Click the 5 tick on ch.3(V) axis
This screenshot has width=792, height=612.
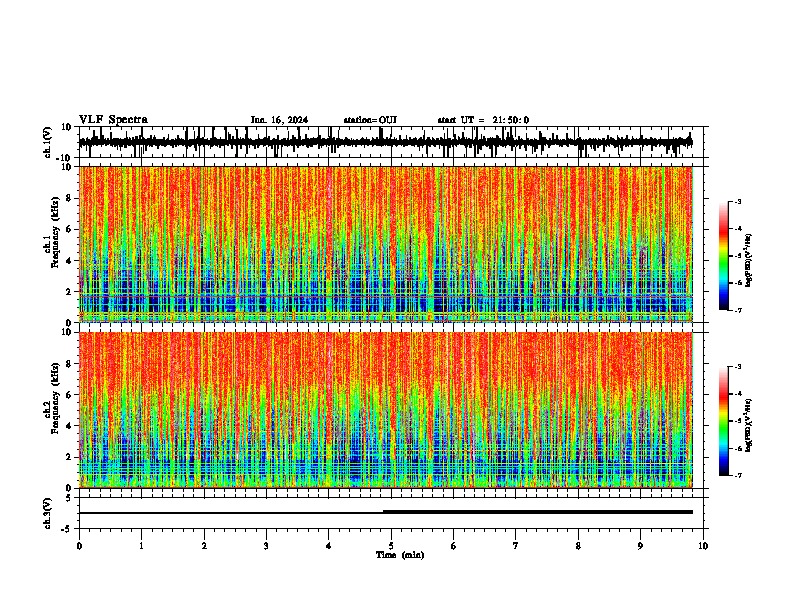[x=69, y=497]
